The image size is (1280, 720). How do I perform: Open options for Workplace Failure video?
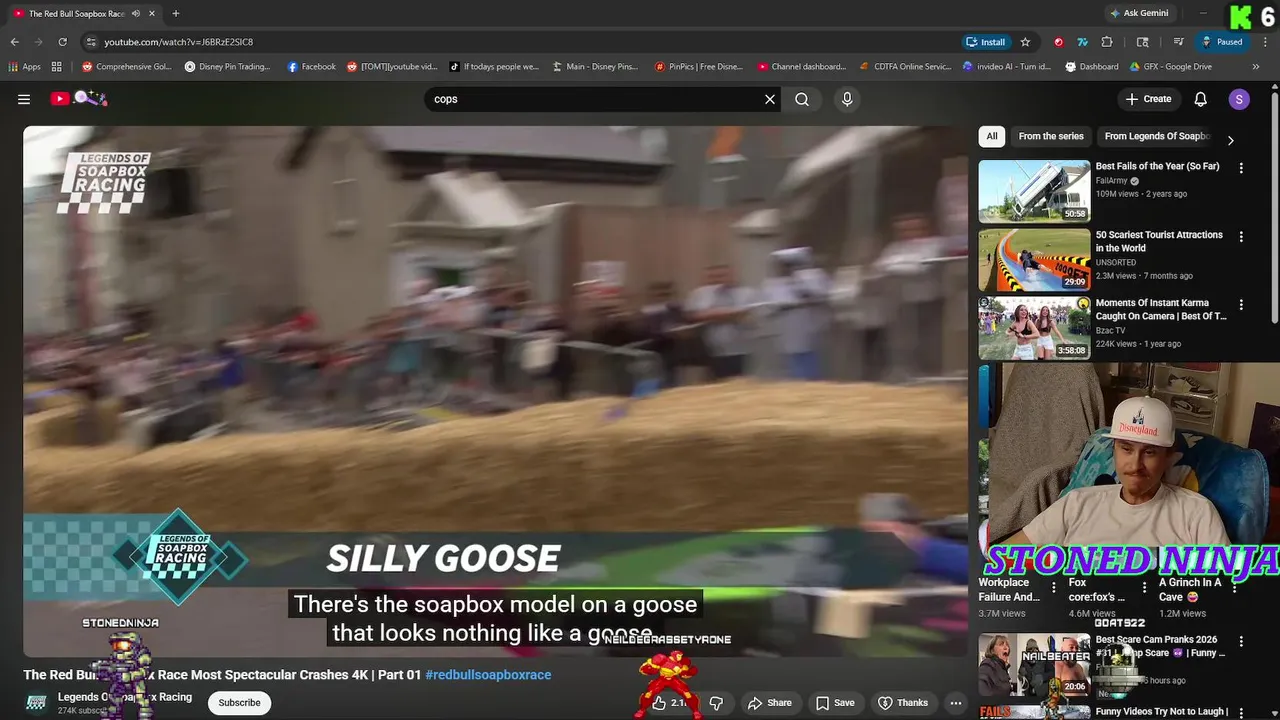(x=1053, y=588)
